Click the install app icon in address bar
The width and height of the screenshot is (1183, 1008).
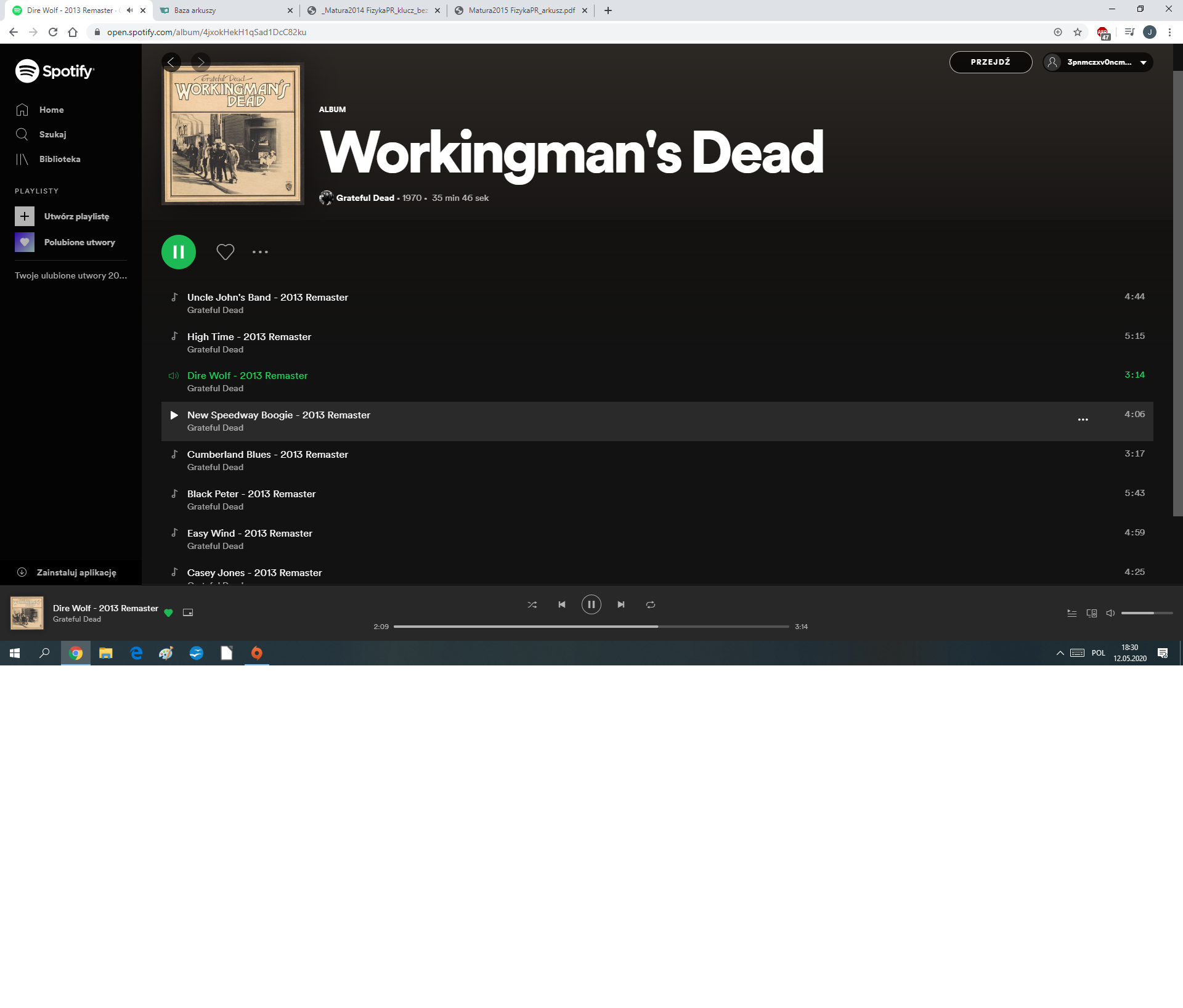[1058, 32]
